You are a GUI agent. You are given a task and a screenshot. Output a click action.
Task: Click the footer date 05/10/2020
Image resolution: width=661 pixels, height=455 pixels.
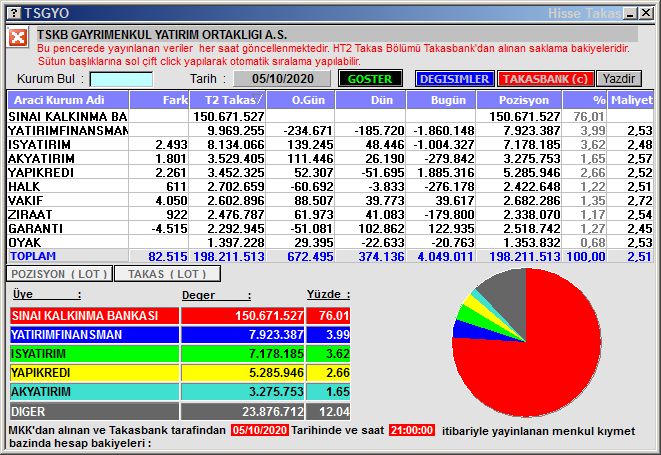pos(260,430)
